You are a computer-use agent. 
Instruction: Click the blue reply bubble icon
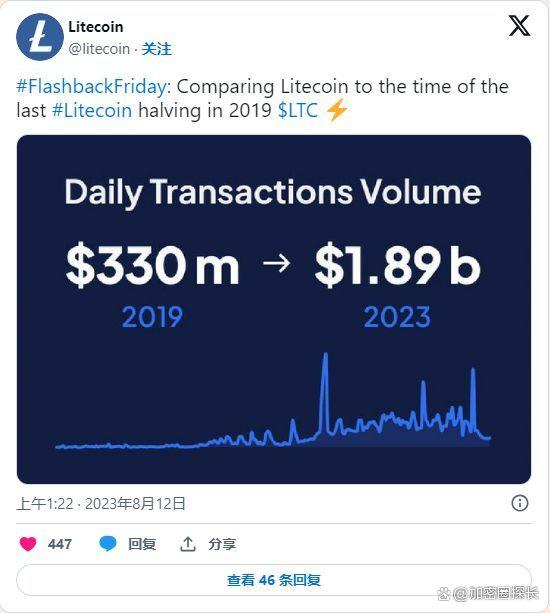[x=107, y=544]
